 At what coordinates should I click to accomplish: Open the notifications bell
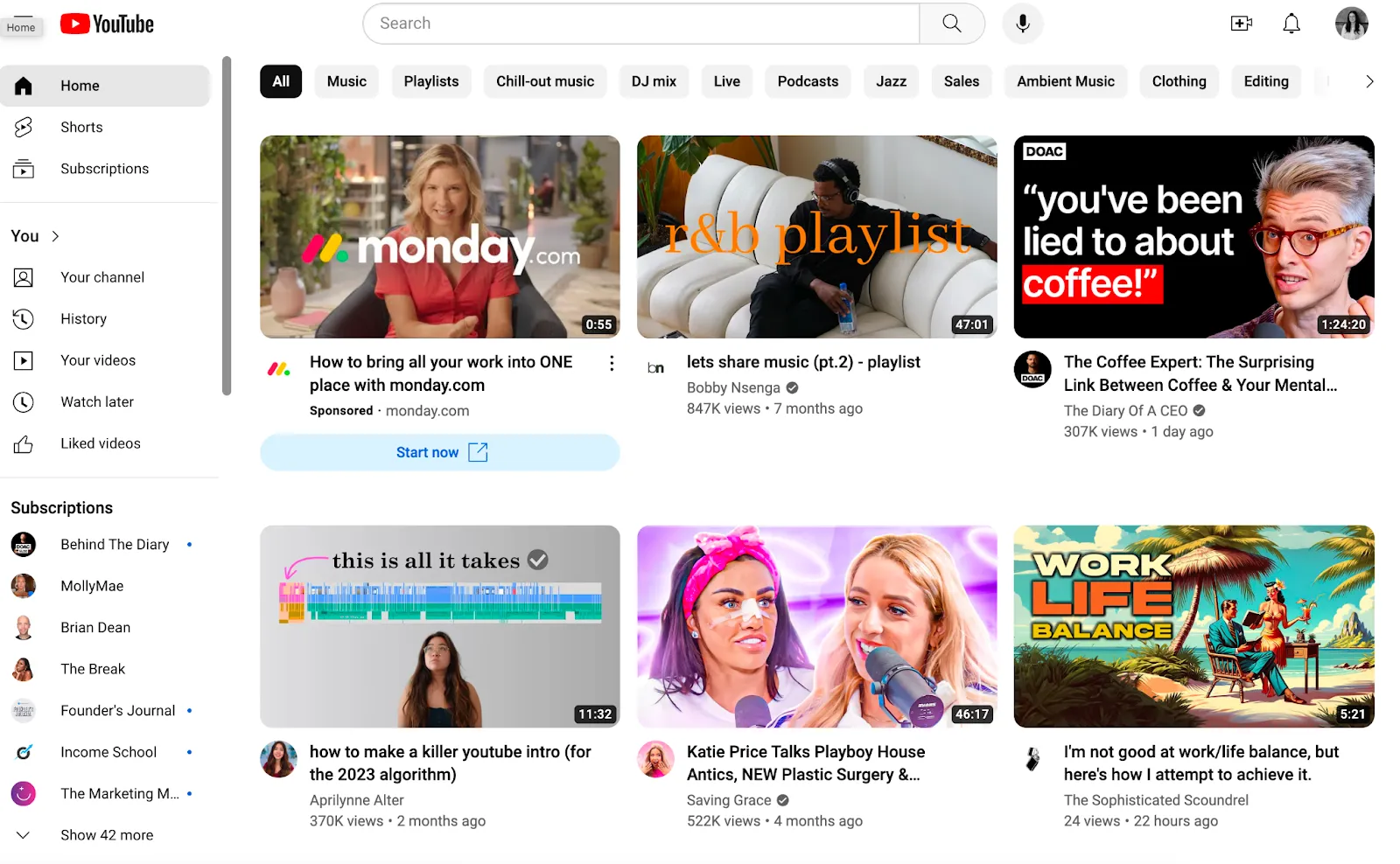pyautogui.click(x=1291, y=24)
